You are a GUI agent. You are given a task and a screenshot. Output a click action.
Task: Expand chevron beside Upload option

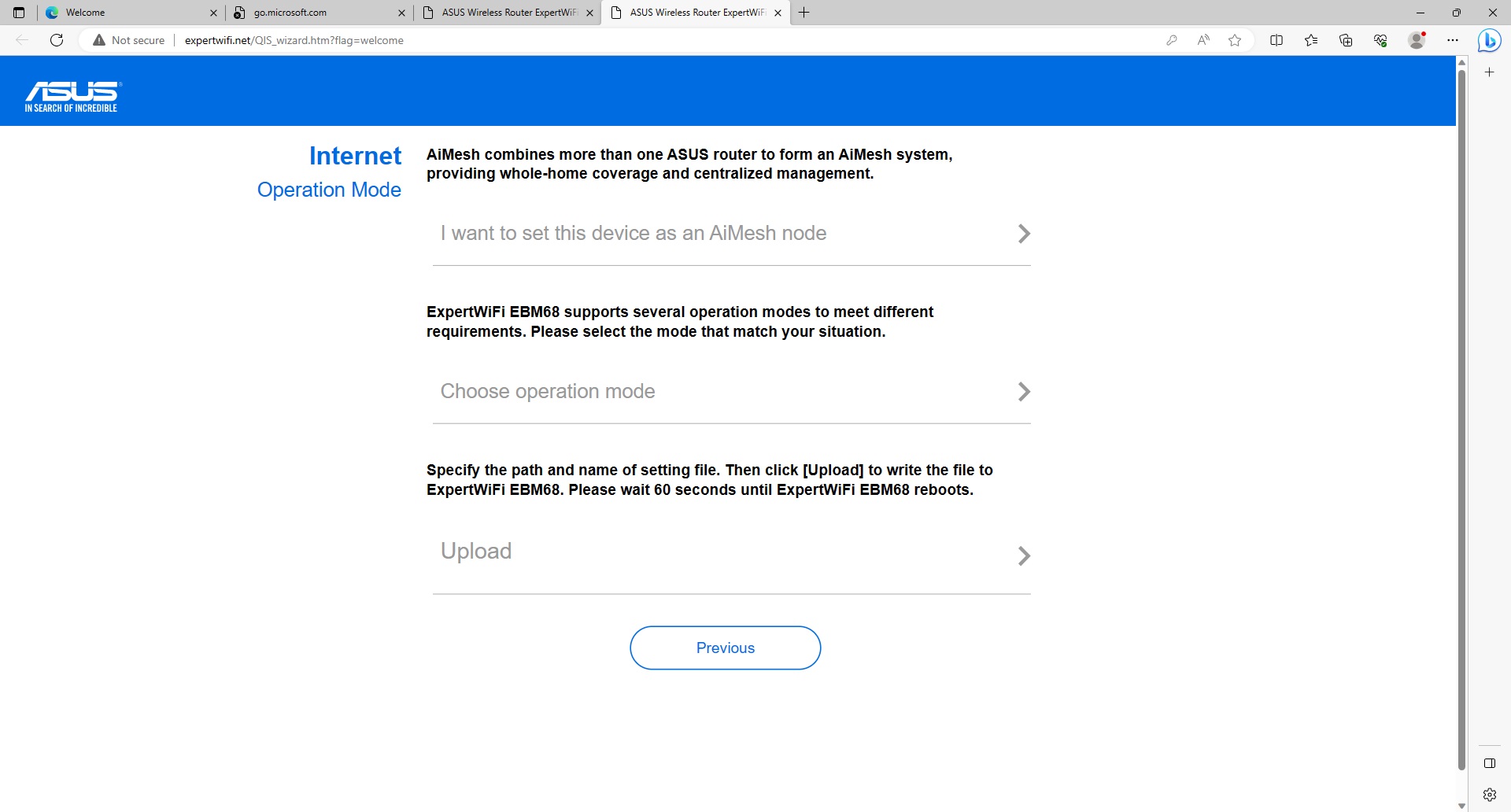(1023, 556)
